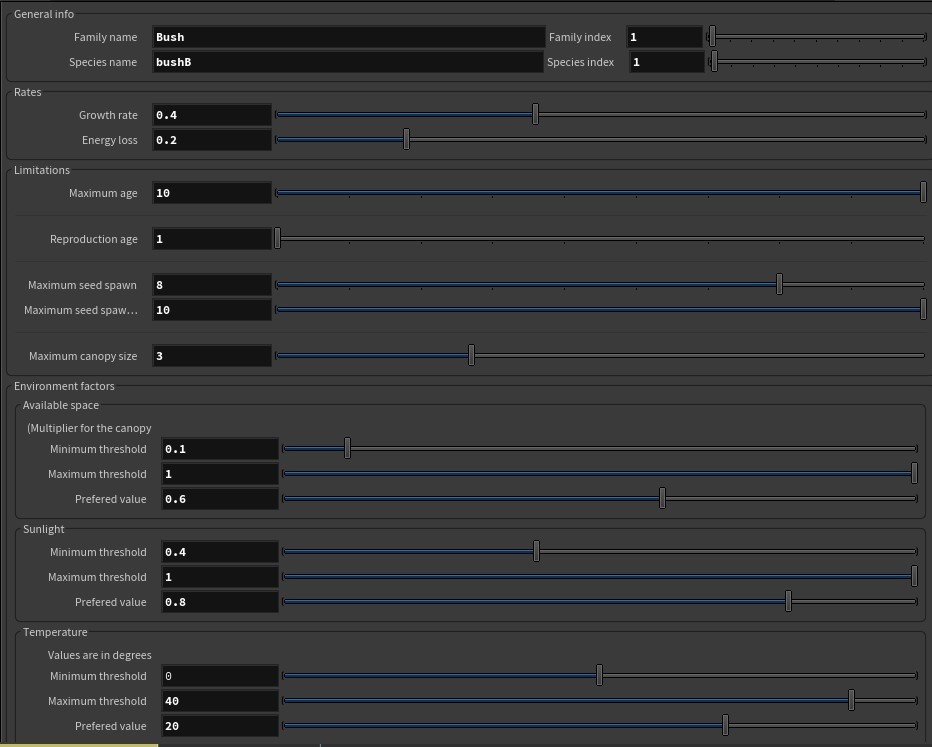Click Sunlight Prefered value field 0.8
This screenshot has height=747, width=932.
point(220,601)
